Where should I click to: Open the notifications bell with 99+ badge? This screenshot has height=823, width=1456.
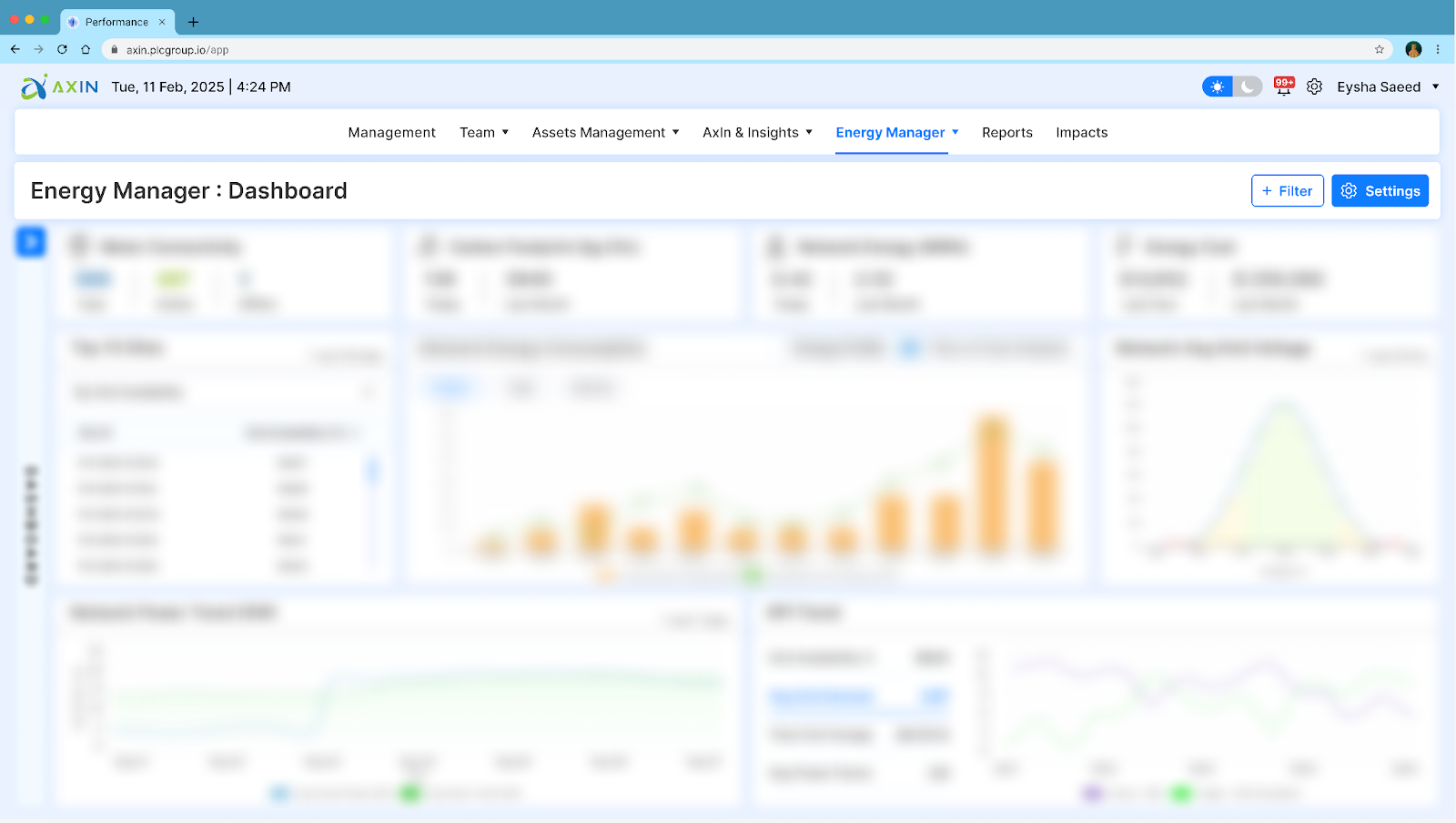pyautogui.click(x=1283, y=87)
